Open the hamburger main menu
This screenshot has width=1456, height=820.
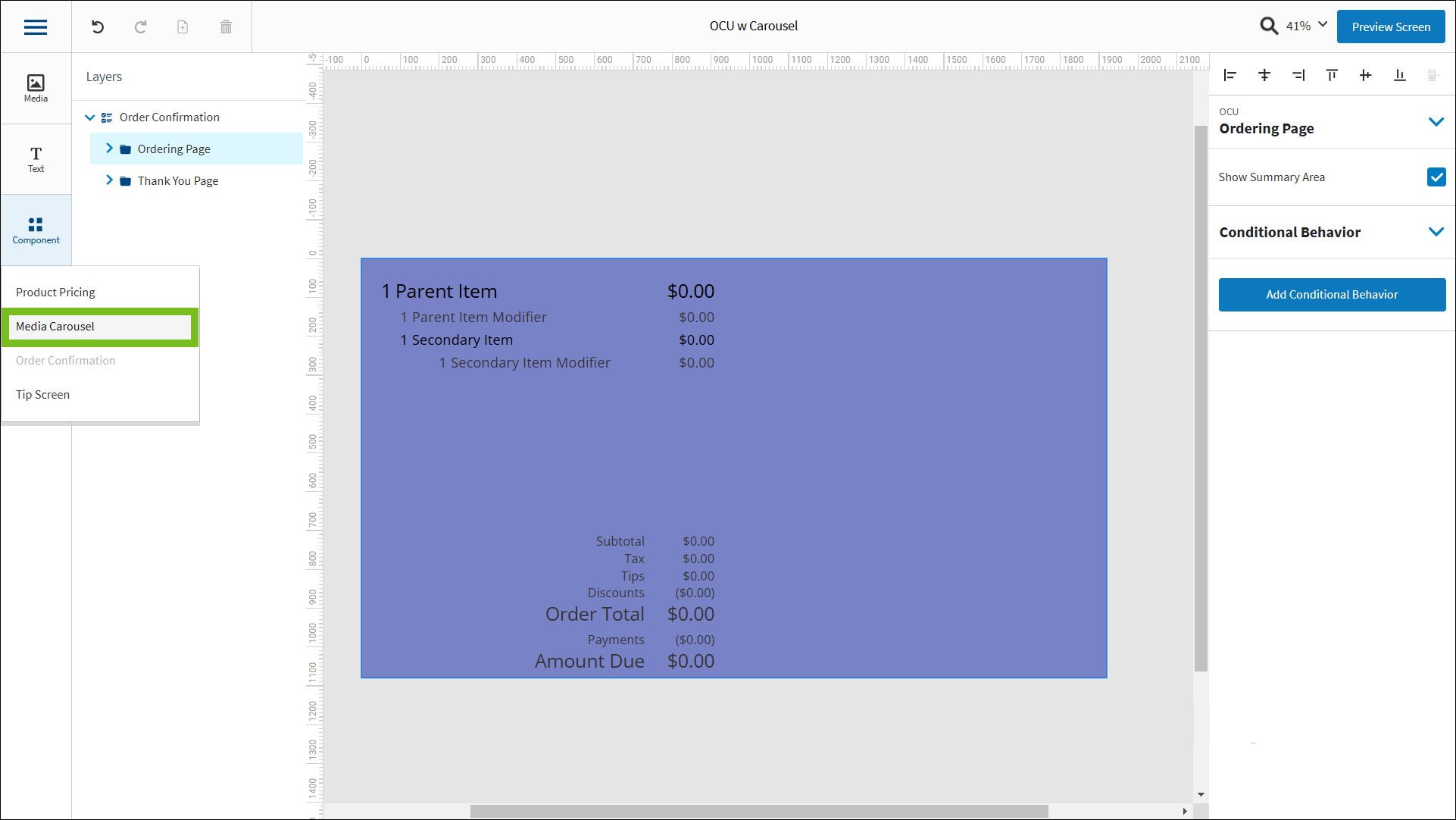[x=36, y=27]
